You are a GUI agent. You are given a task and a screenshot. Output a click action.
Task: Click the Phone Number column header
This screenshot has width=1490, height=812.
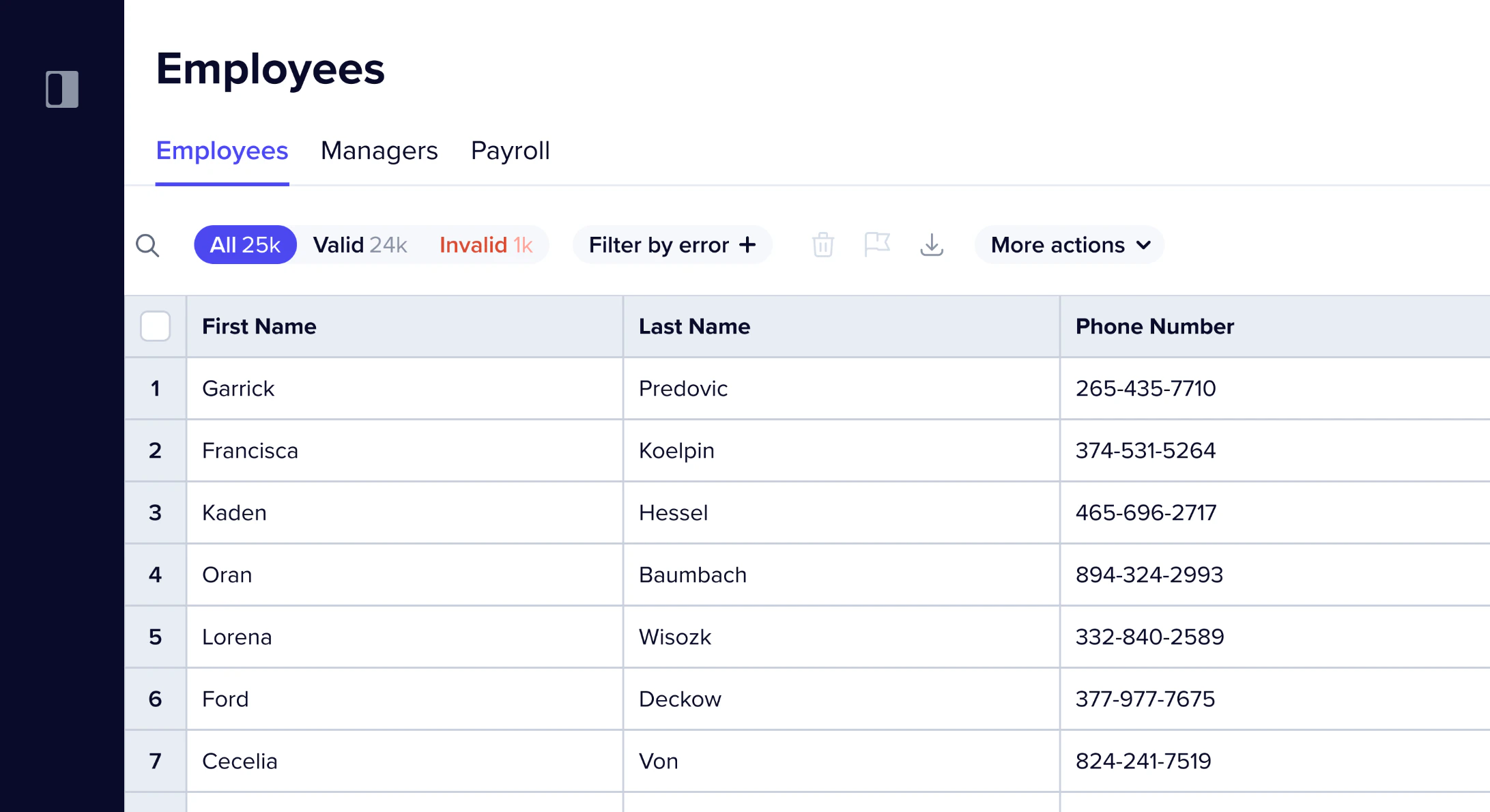pyautogui.click(x=1155, y=326)
